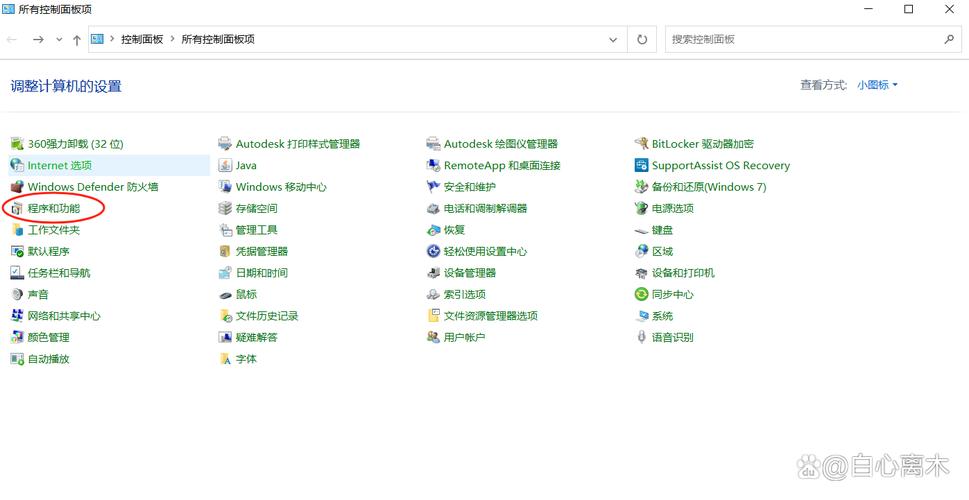Open 轻松使用设置中心 link
The image size is (969, 500).
(485, 252)
